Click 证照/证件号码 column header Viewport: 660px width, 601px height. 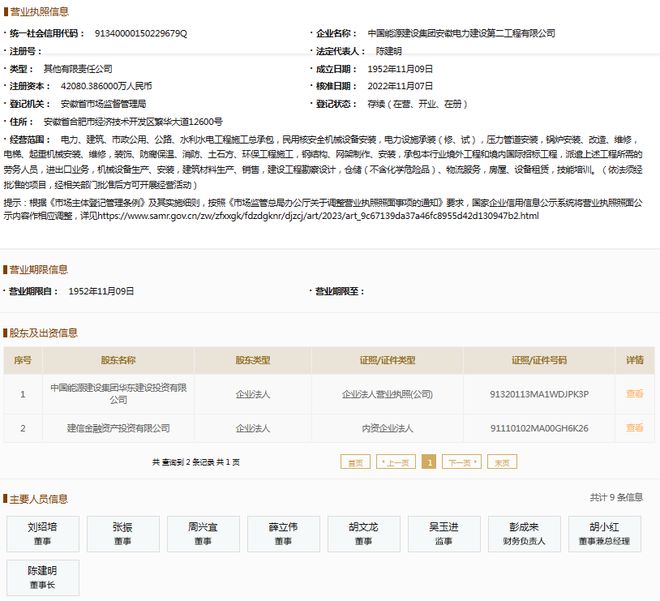coord(539,360)
